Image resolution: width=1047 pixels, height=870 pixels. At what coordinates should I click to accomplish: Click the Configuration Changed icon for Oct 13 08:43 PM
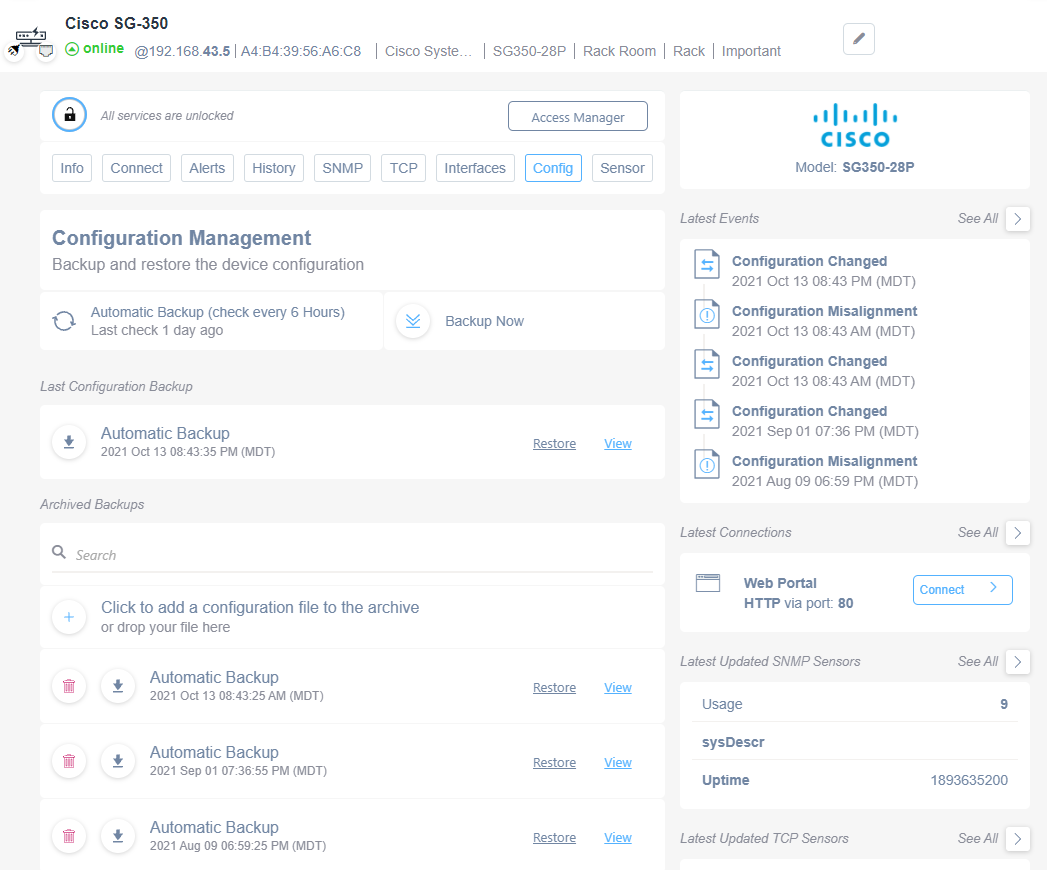pyautogui.click(x=707, y=264)
